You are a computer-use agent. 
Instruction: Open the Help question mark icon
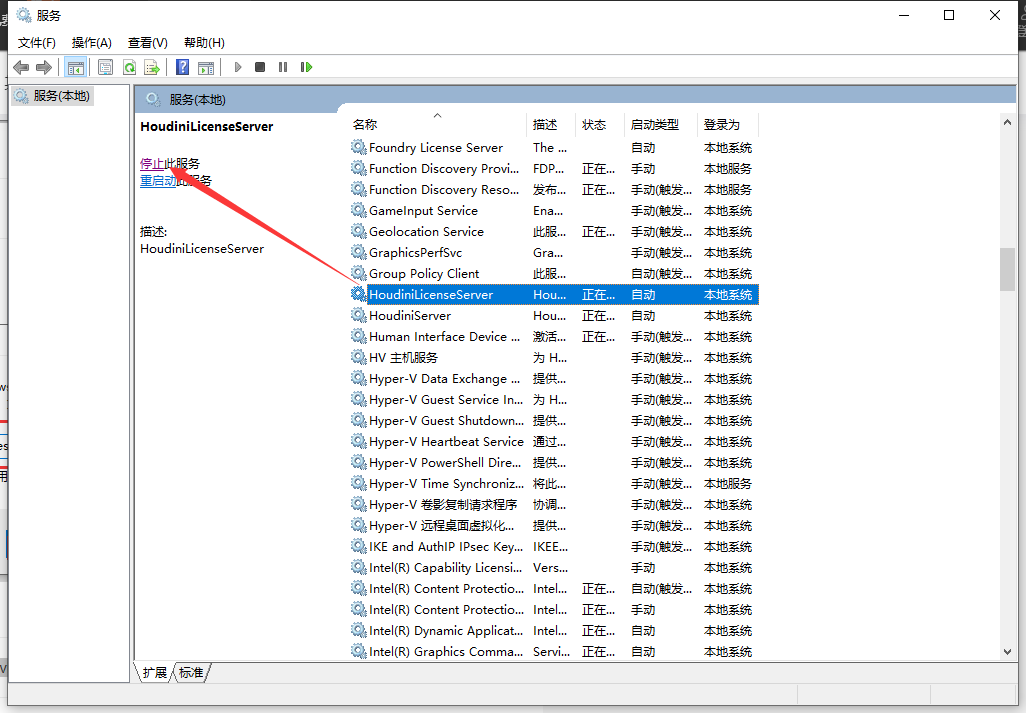(182, 67)
